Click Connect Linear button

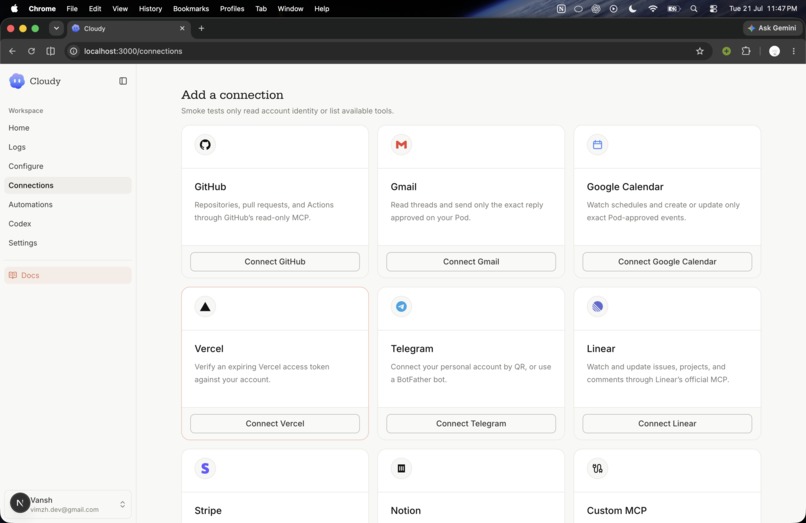[667, 423]
